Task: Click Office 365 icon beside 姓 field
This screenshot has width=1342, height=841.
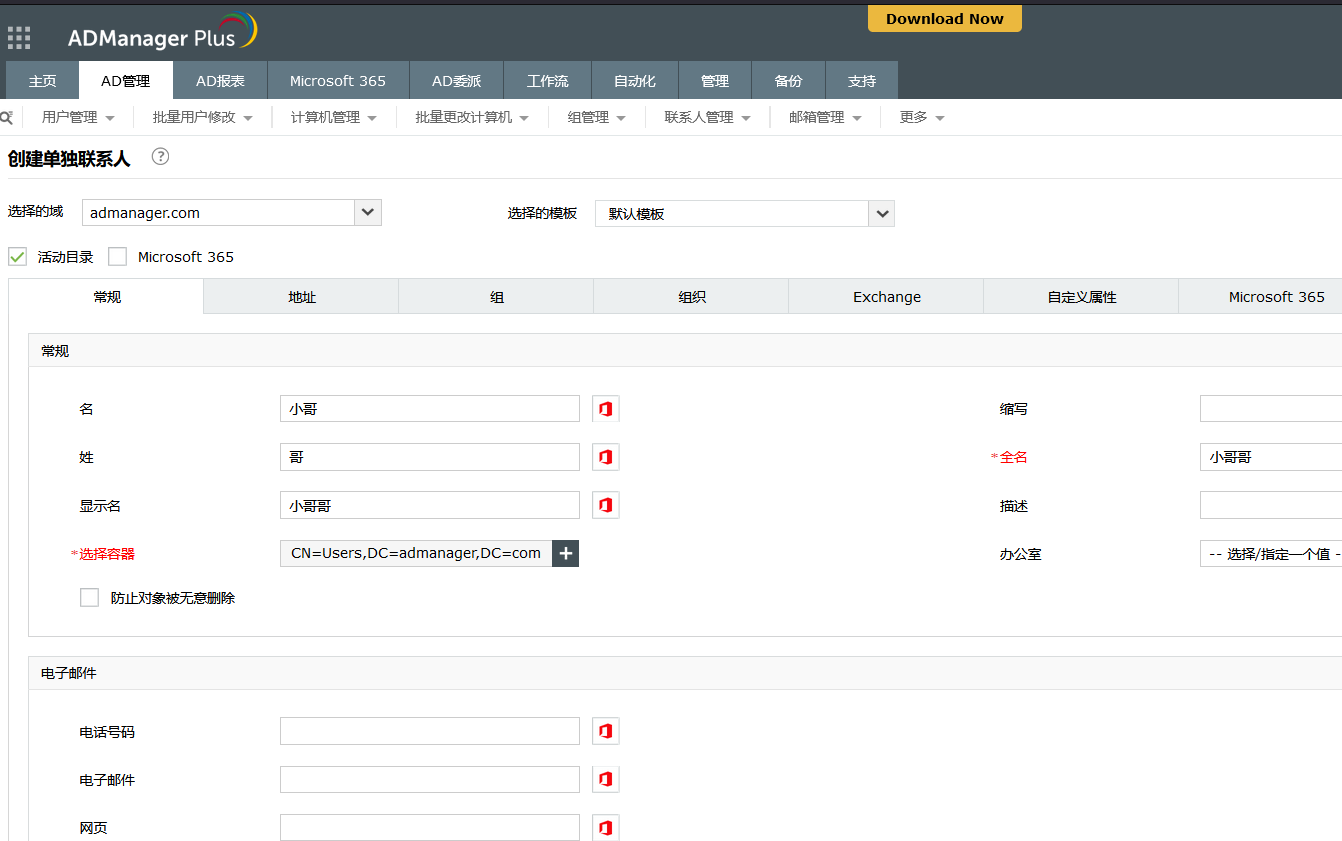Action: 605,457
